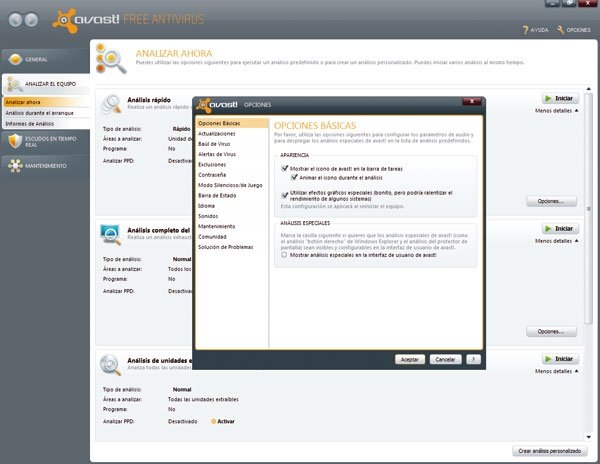Screen dimensions: 600x464
Task: Collapse Menos detalles for Análisis de unidades
Action: point(556,371)
